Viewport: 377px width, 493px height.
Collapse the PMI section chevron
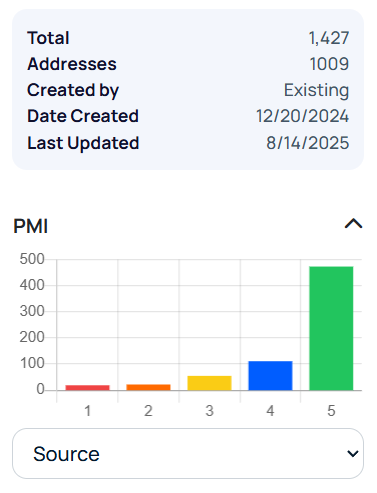353,224
